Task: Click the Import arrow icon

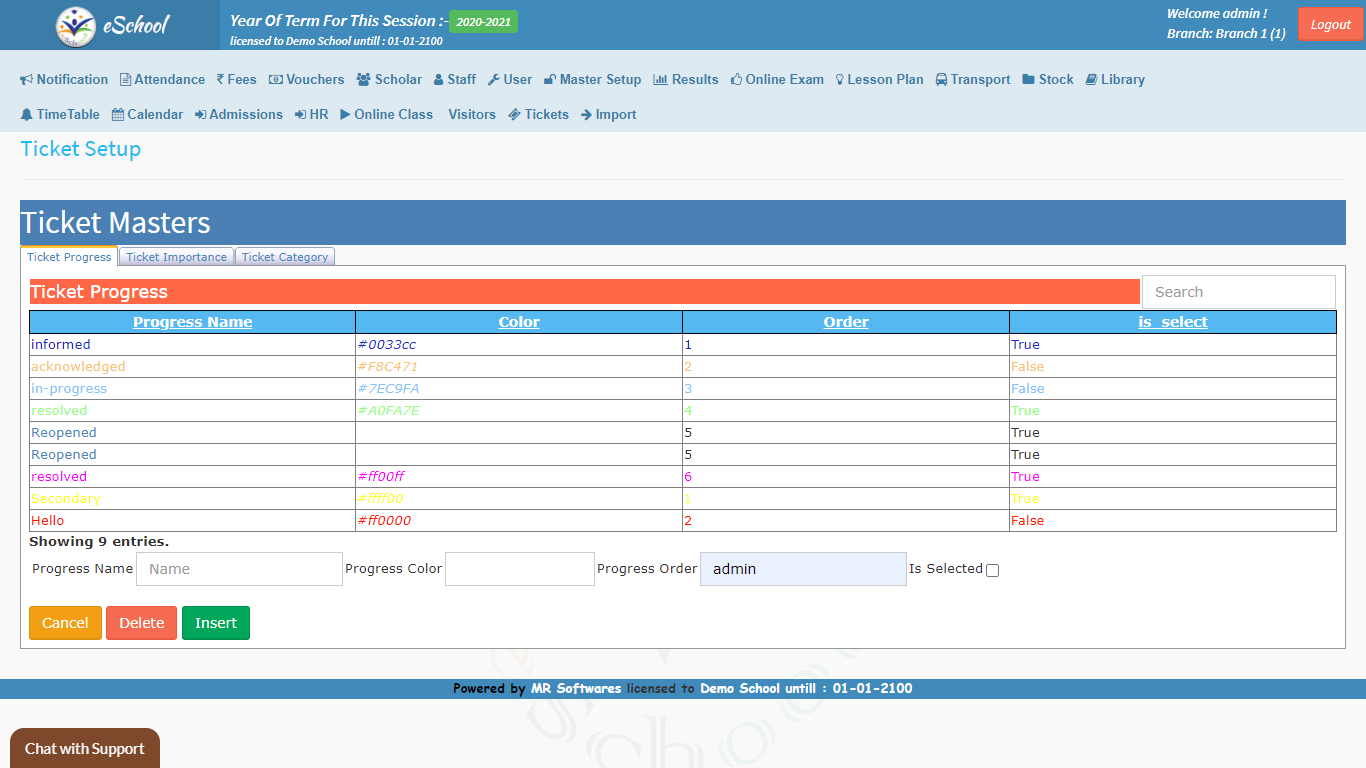Action: [587, 114]
